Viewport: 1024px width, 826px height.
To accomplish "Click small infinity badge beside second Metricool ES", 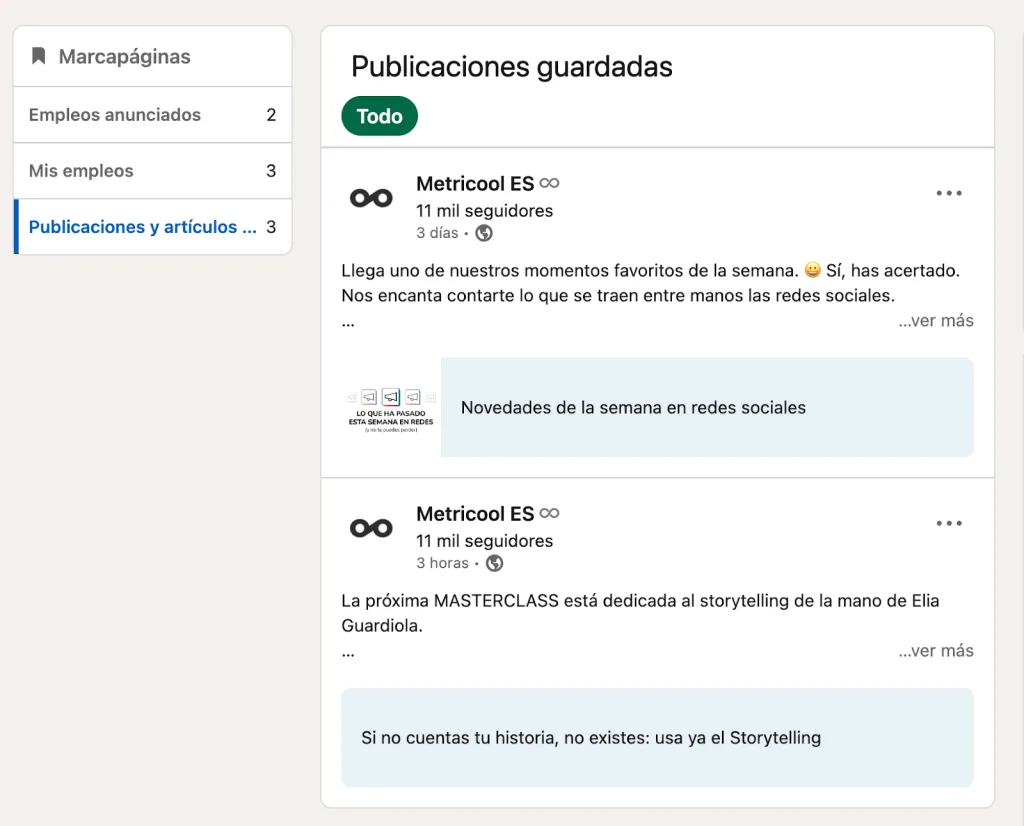I will click(550, 513).
